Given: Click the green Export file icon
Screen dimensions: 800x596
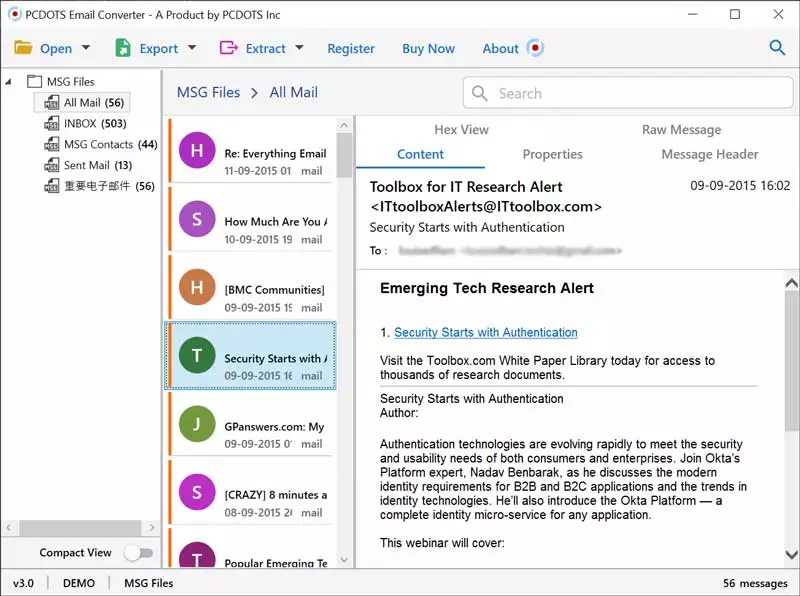Looking at the screenshot, I should pyautogui.click(x=122, y=48).
